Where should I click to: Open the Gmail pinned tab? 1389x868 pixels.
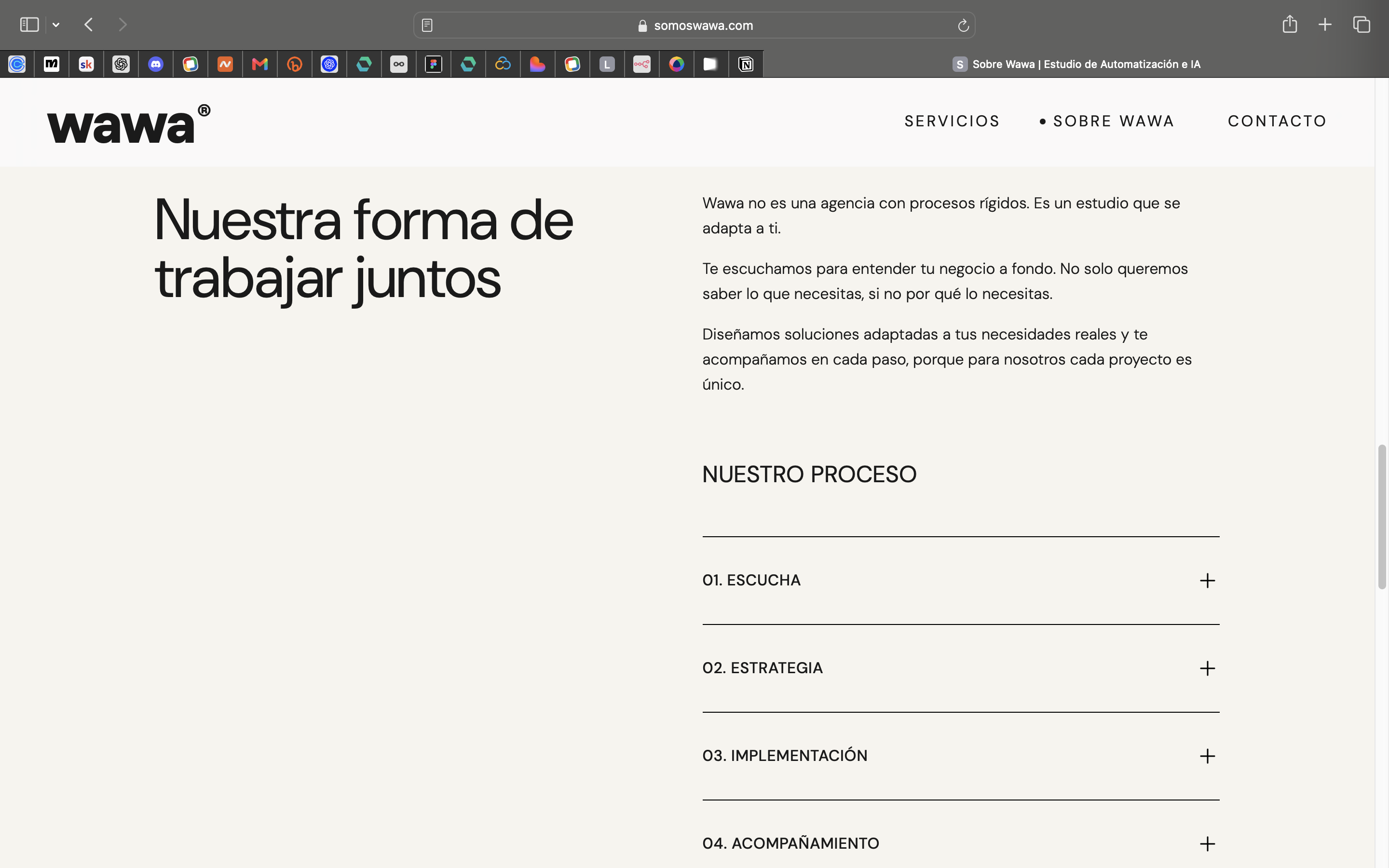(x=260, y=64)
